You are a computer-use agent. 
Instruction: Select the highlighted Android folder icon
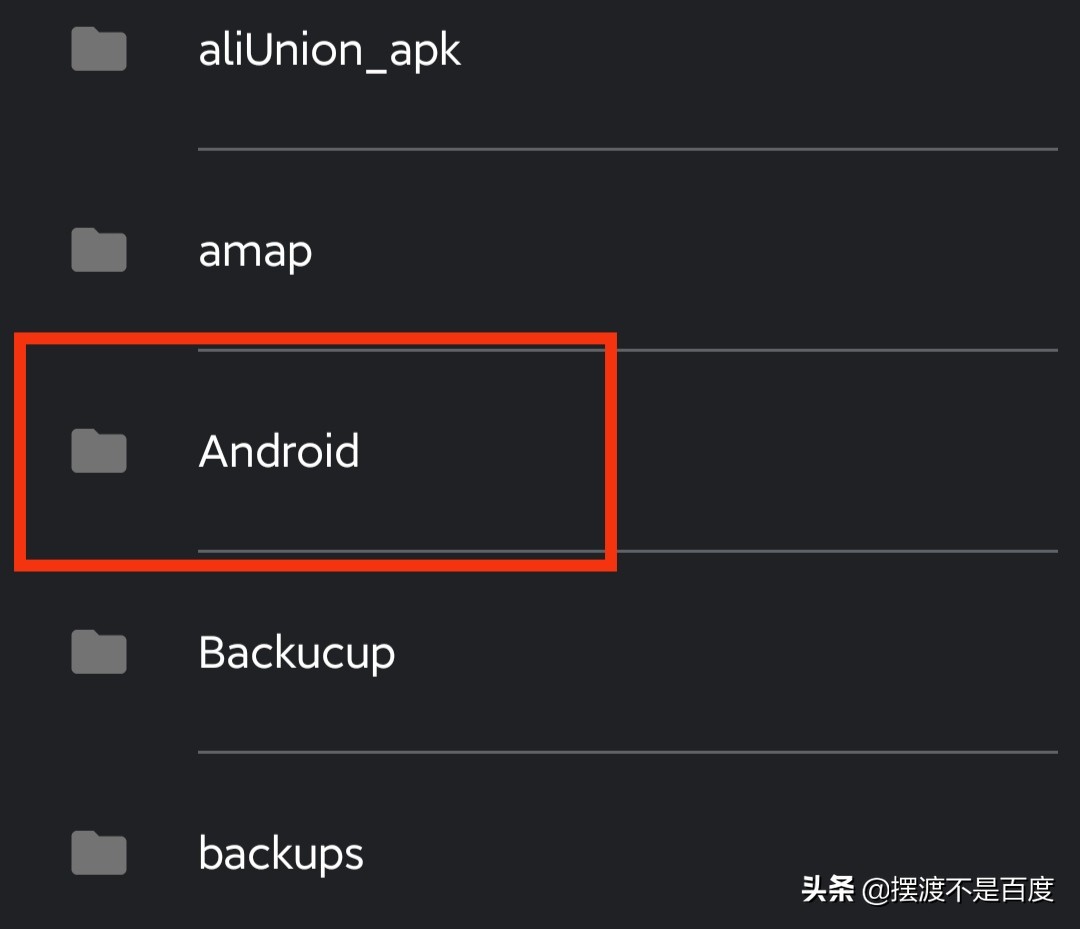tap(97, 450)
